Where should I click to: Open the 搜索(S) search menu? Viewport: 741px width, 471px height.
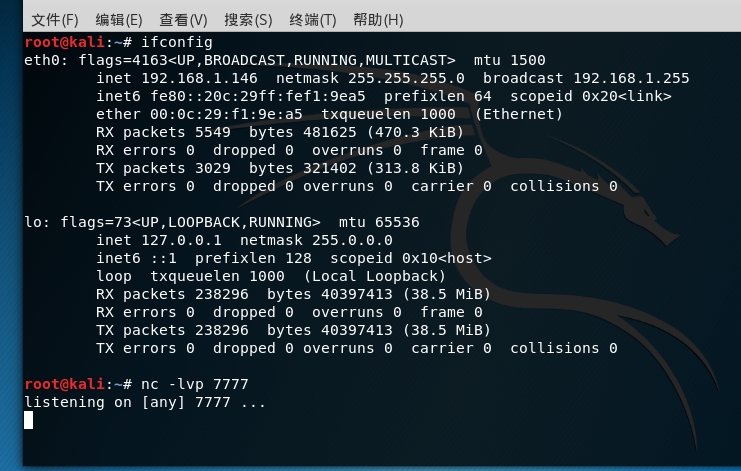click(248, 20)
